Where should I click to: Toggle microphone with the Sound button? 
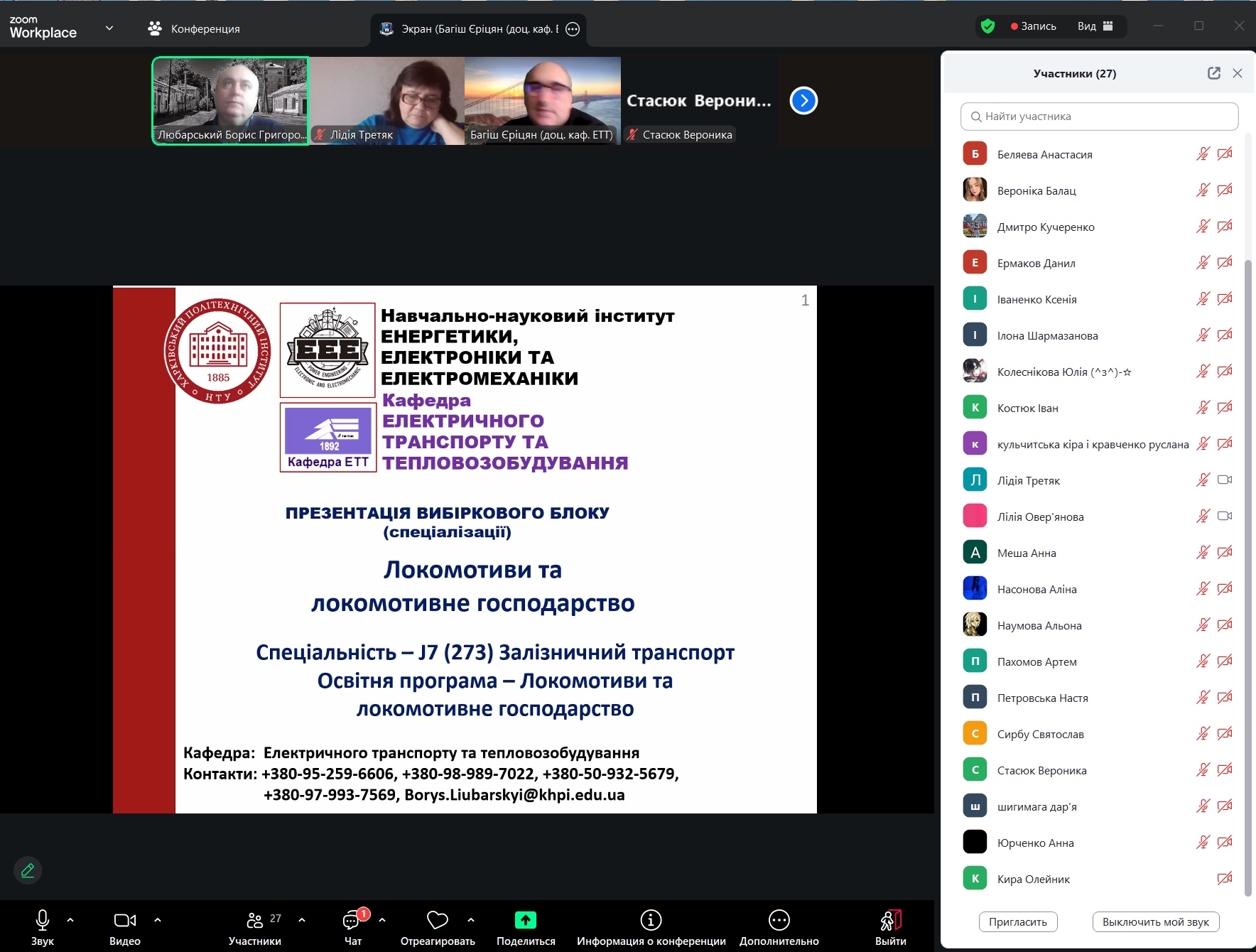tap(43, 921)
